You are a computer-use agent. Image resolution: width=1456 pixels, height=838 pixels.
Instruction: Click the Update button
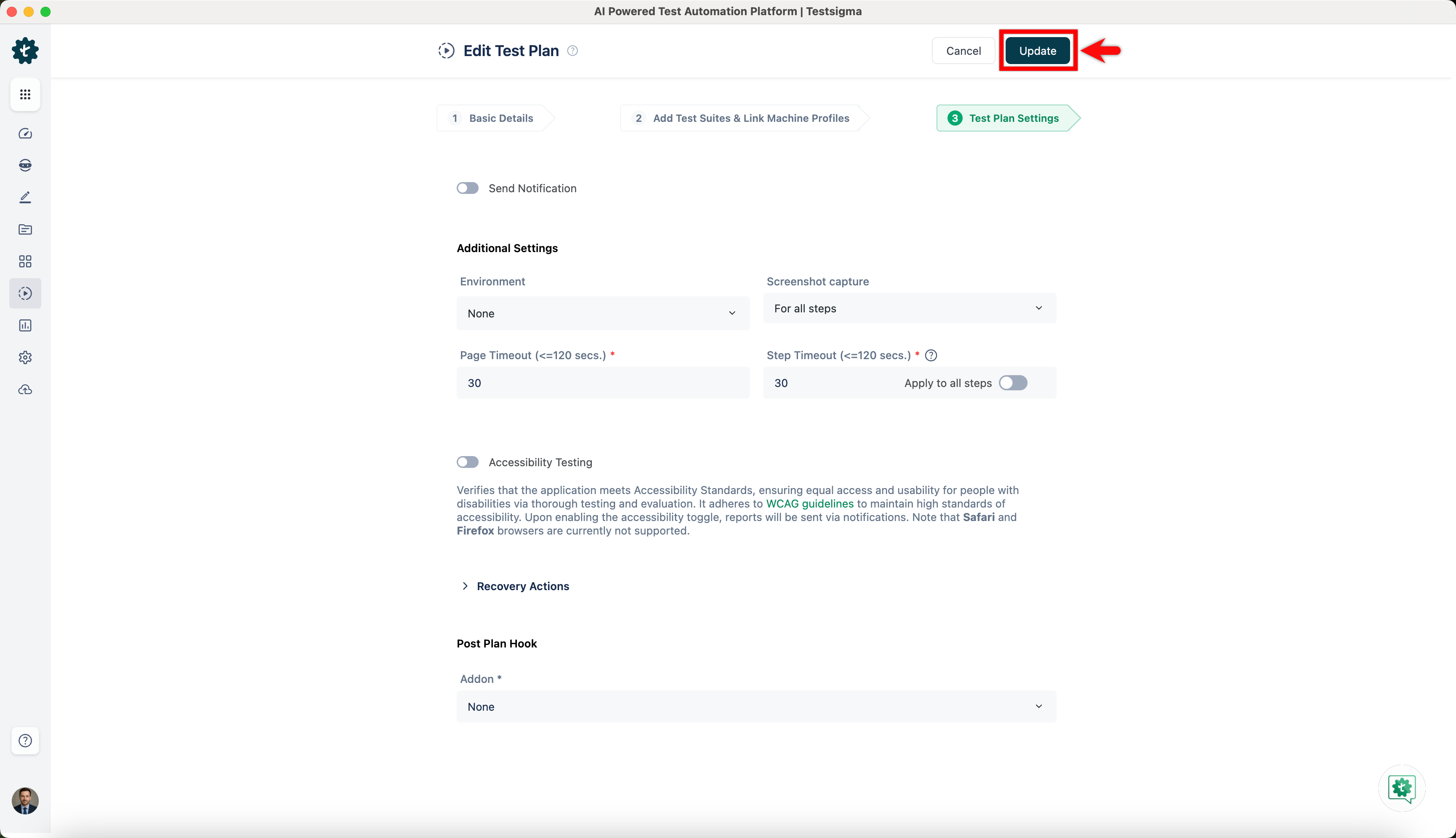coord(1037,51)
